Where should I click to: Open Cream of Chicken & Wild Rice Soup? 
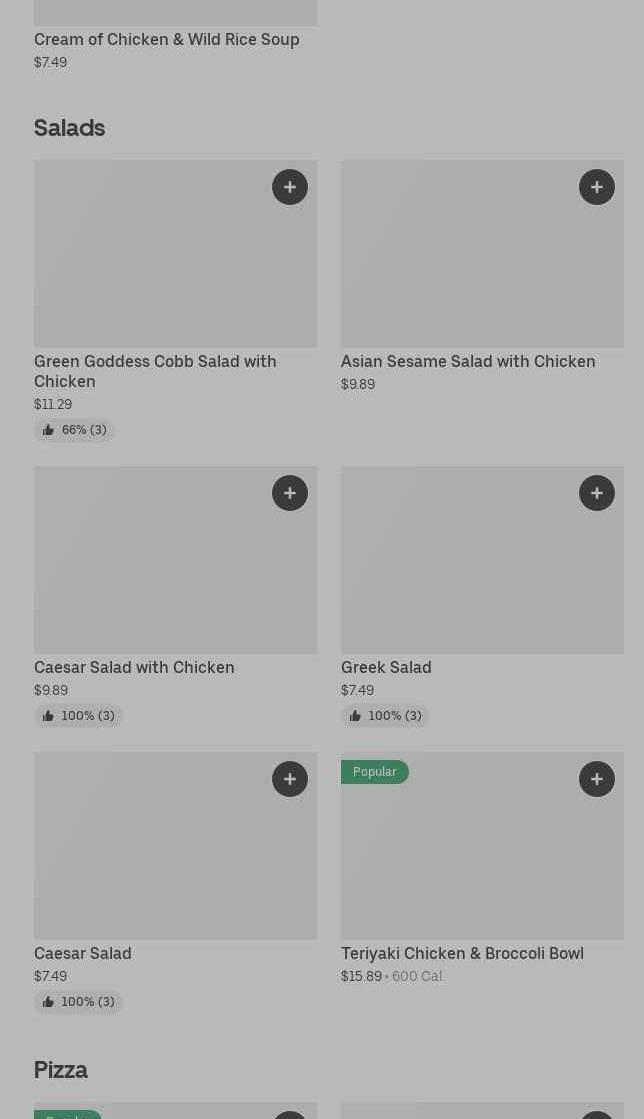(x=166, y=39)
